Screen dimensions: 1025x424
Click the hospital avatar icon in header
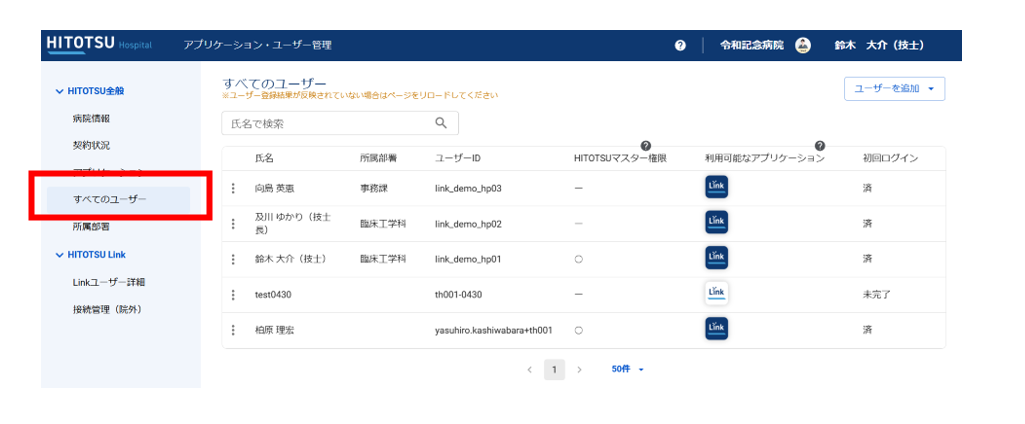point(802,46)
